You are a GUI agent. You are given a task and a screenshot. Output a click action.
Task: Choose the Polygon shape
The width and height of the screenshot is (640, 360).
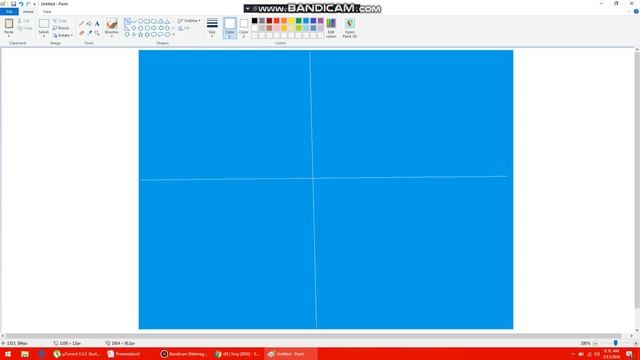[x=160, y=21]
